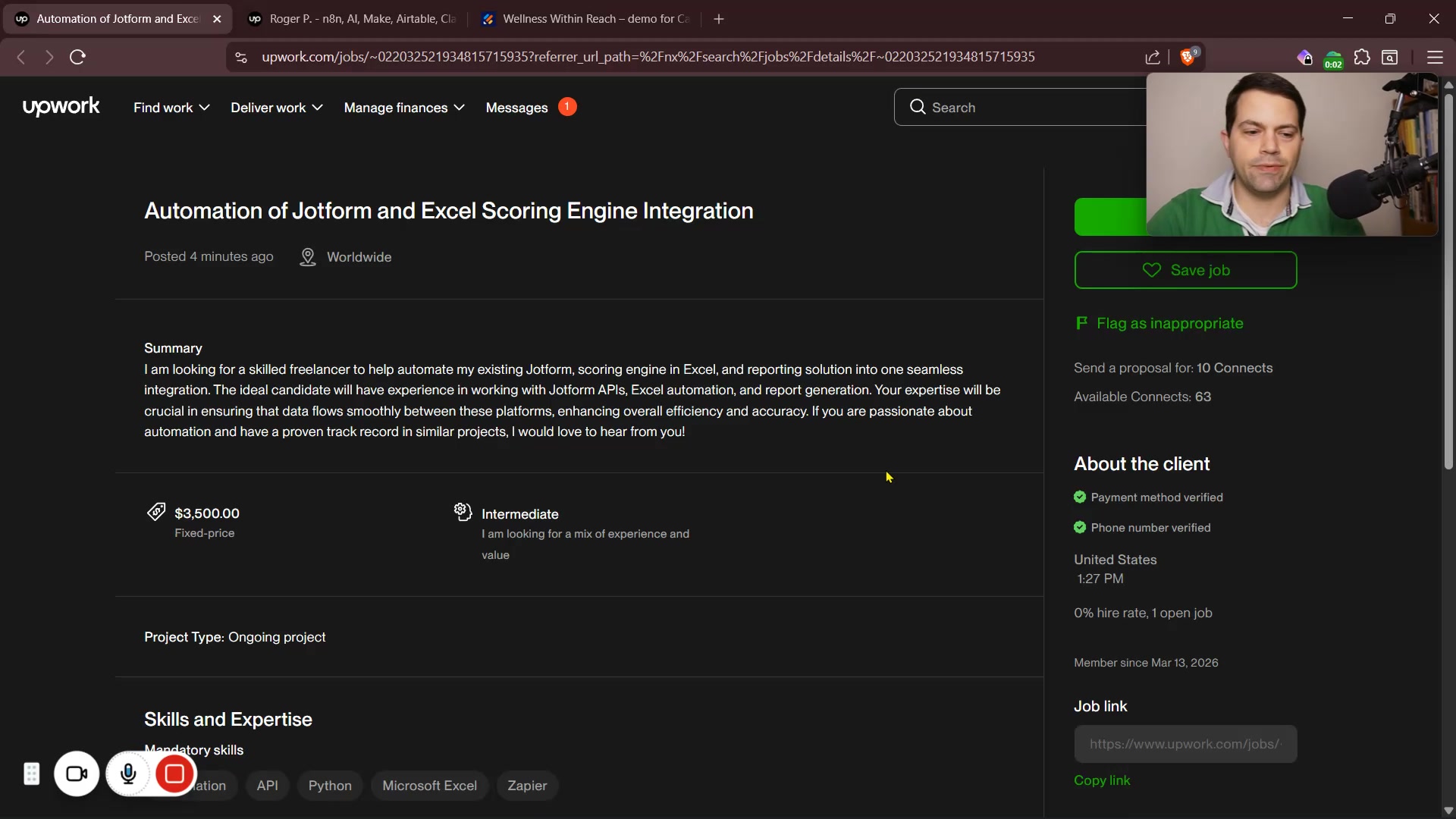Click the share page icon in address bar
Viewport: 1456px width, 819px height.
[x=1152, y=58]
